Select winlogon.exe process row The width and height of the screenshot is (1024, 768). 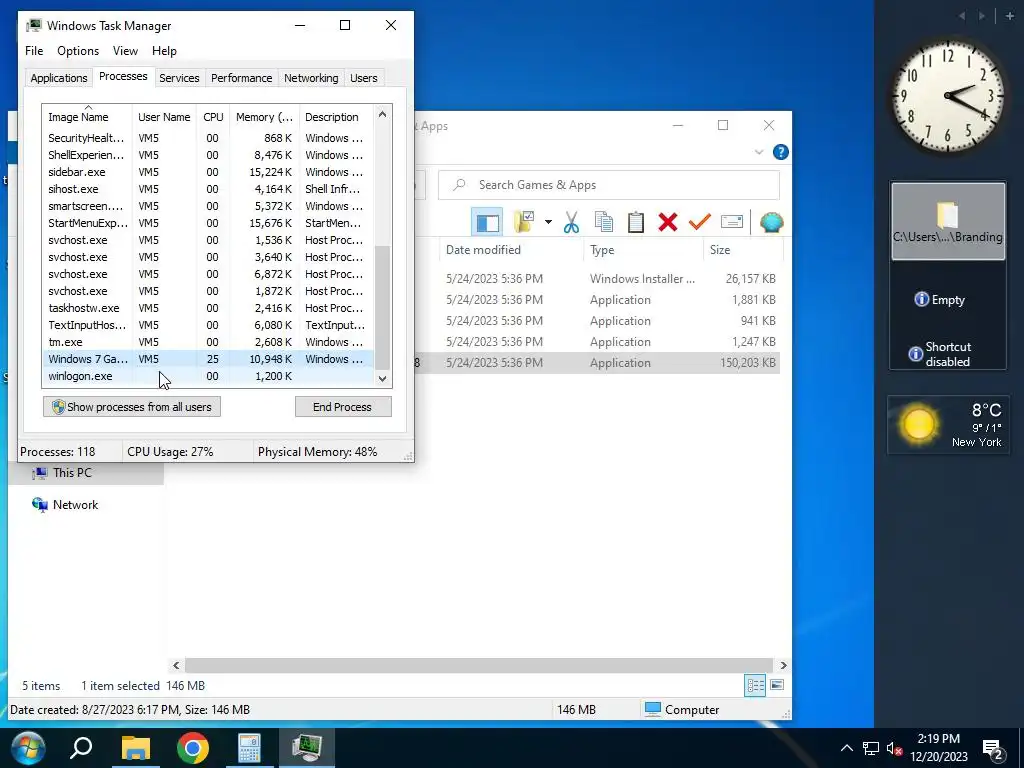208,376
